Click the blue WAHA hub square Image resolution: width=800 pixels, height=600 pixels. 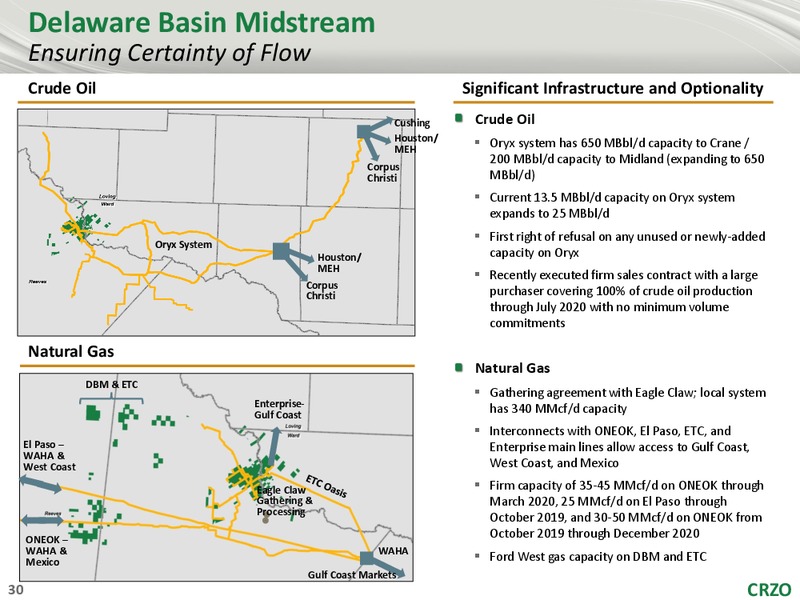(x=367, y=558)
